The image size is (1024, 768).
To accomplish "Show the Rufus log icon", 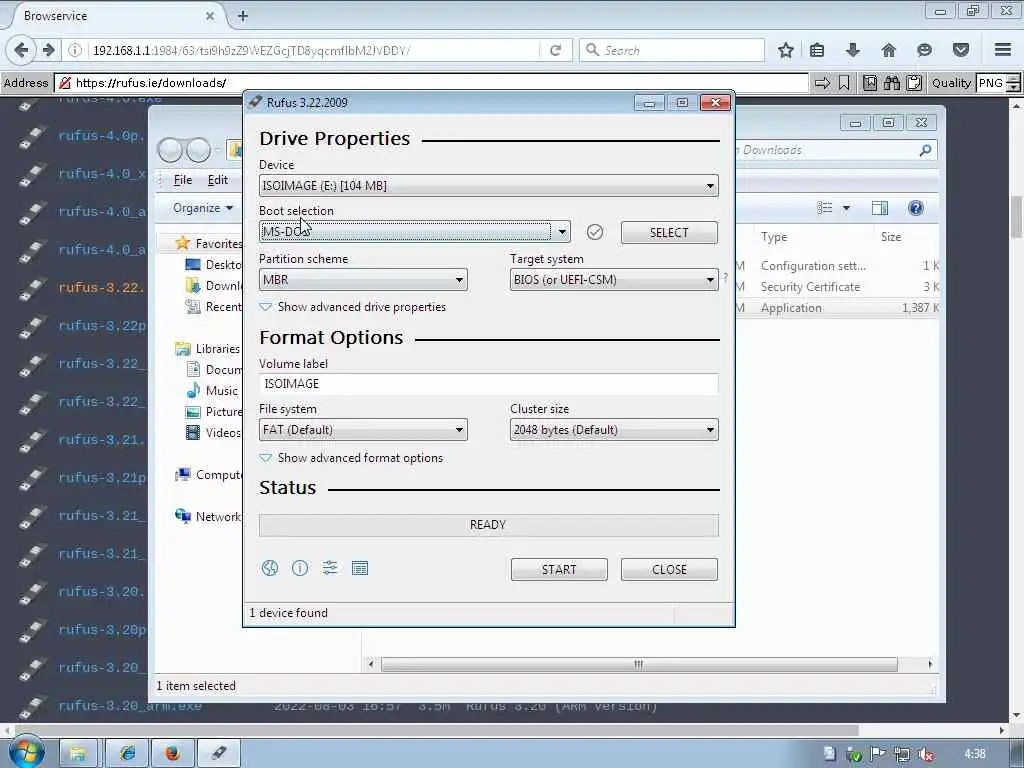I will click(x=360, y=568).
